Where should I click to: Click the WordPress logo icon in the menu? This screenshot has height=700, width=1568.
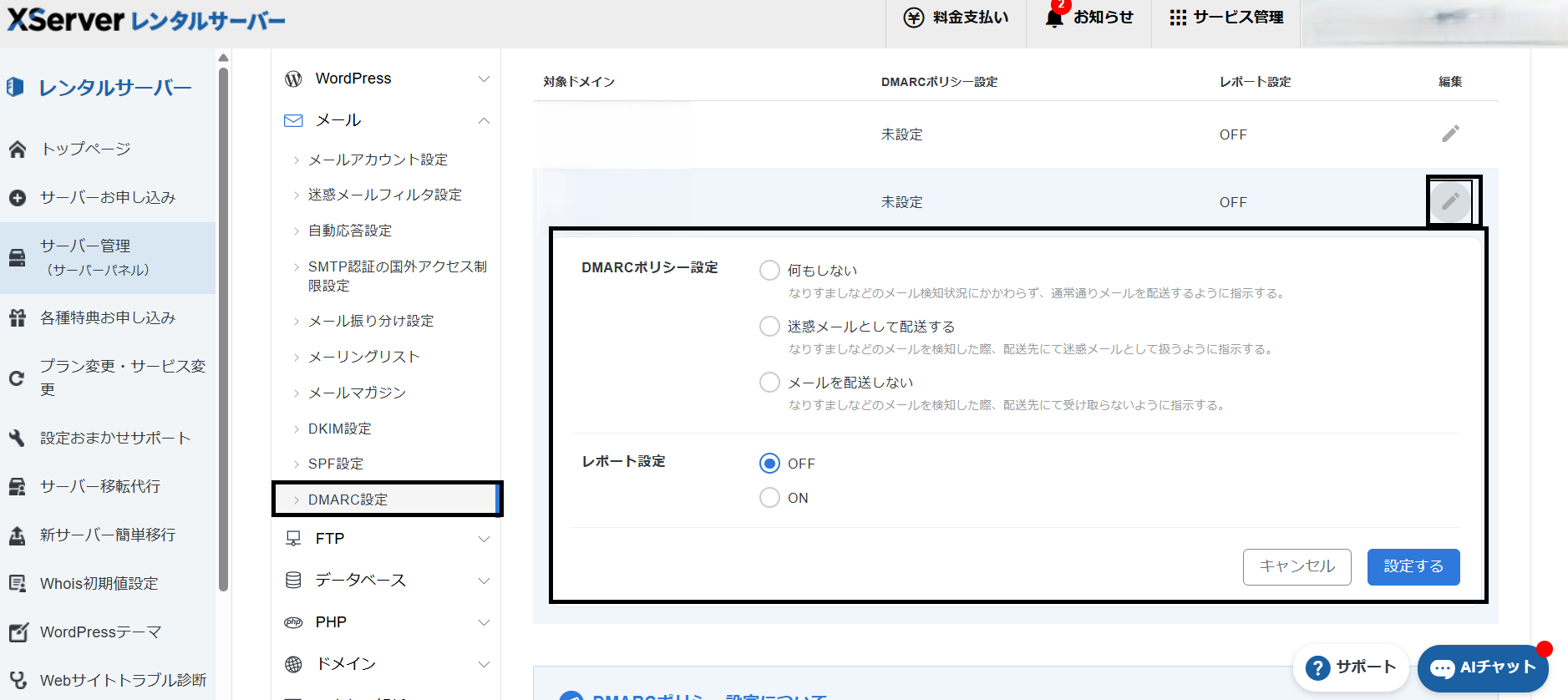click(293, 79)
